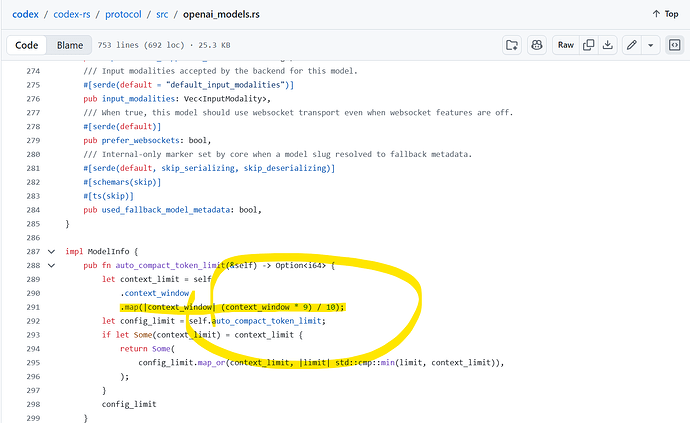Open the src folder breadcrumb

[x=162, y=14]
